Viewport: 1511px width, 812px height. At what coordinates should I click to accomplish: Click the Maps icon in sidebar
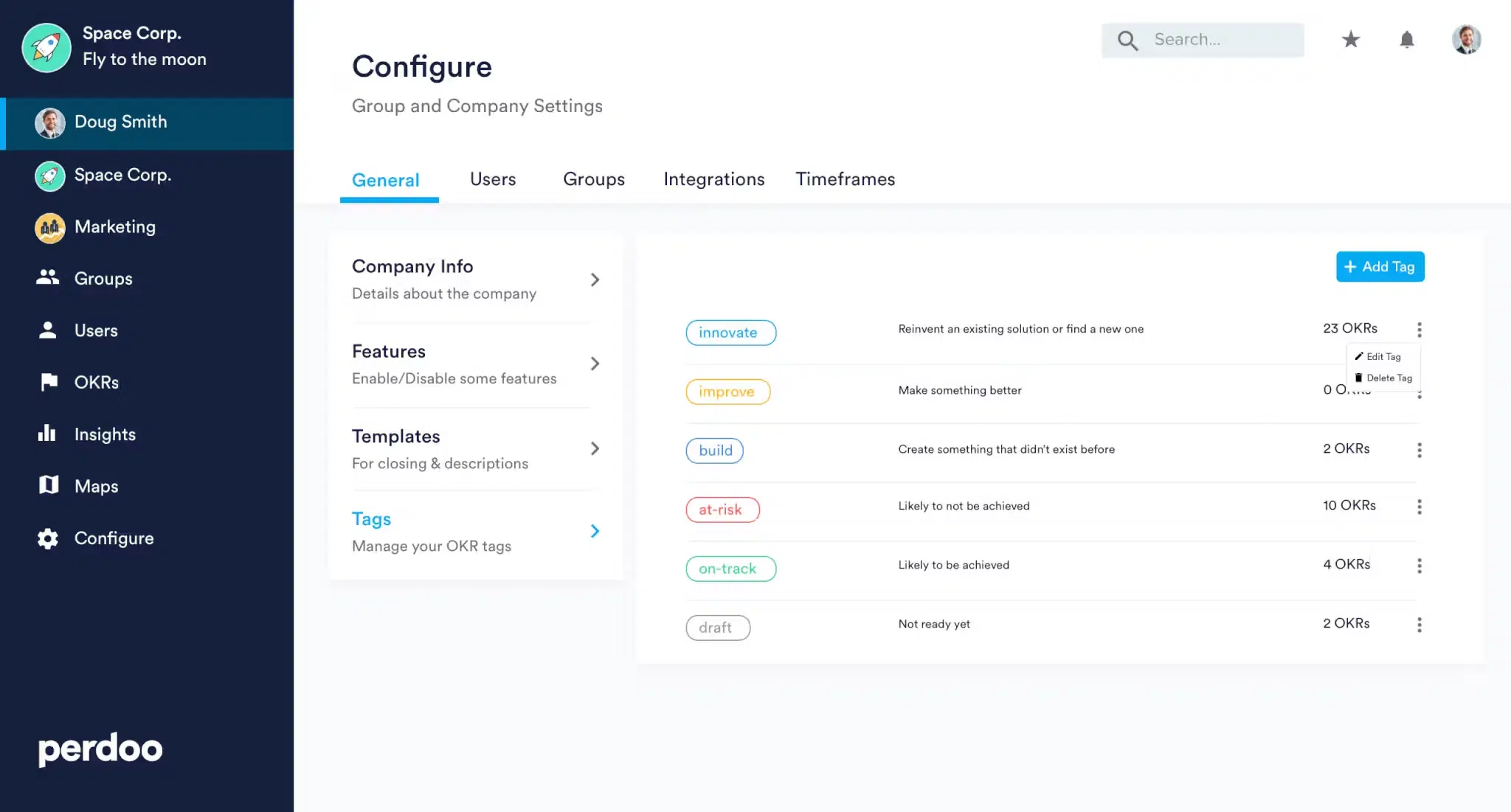49,485
